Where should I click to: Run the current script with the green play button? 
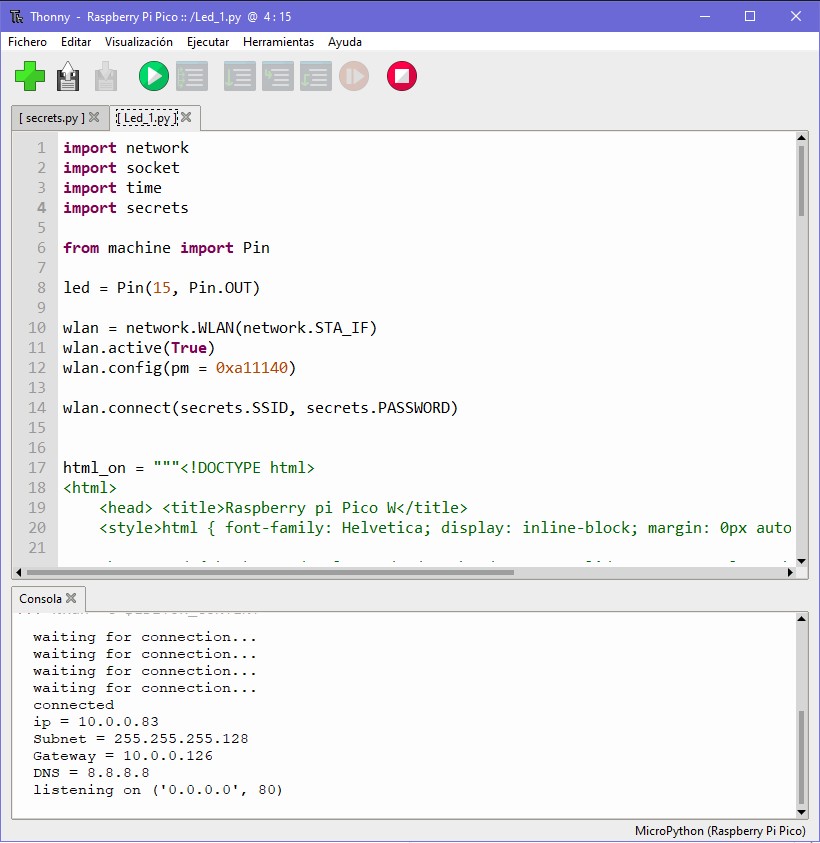[153, 76]
